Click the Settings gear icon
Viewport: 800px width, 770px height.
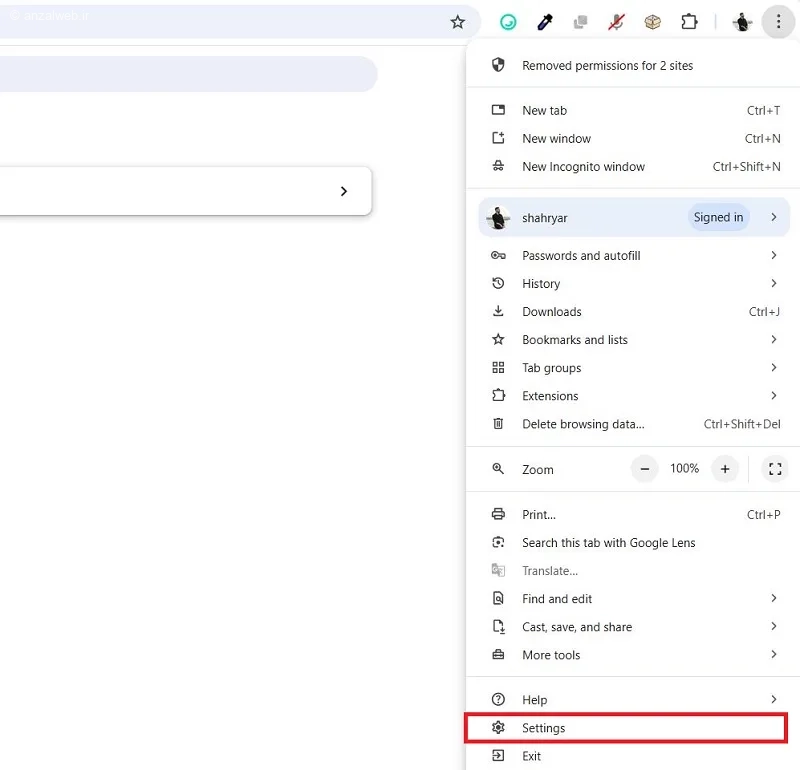(x=498, y=728)
